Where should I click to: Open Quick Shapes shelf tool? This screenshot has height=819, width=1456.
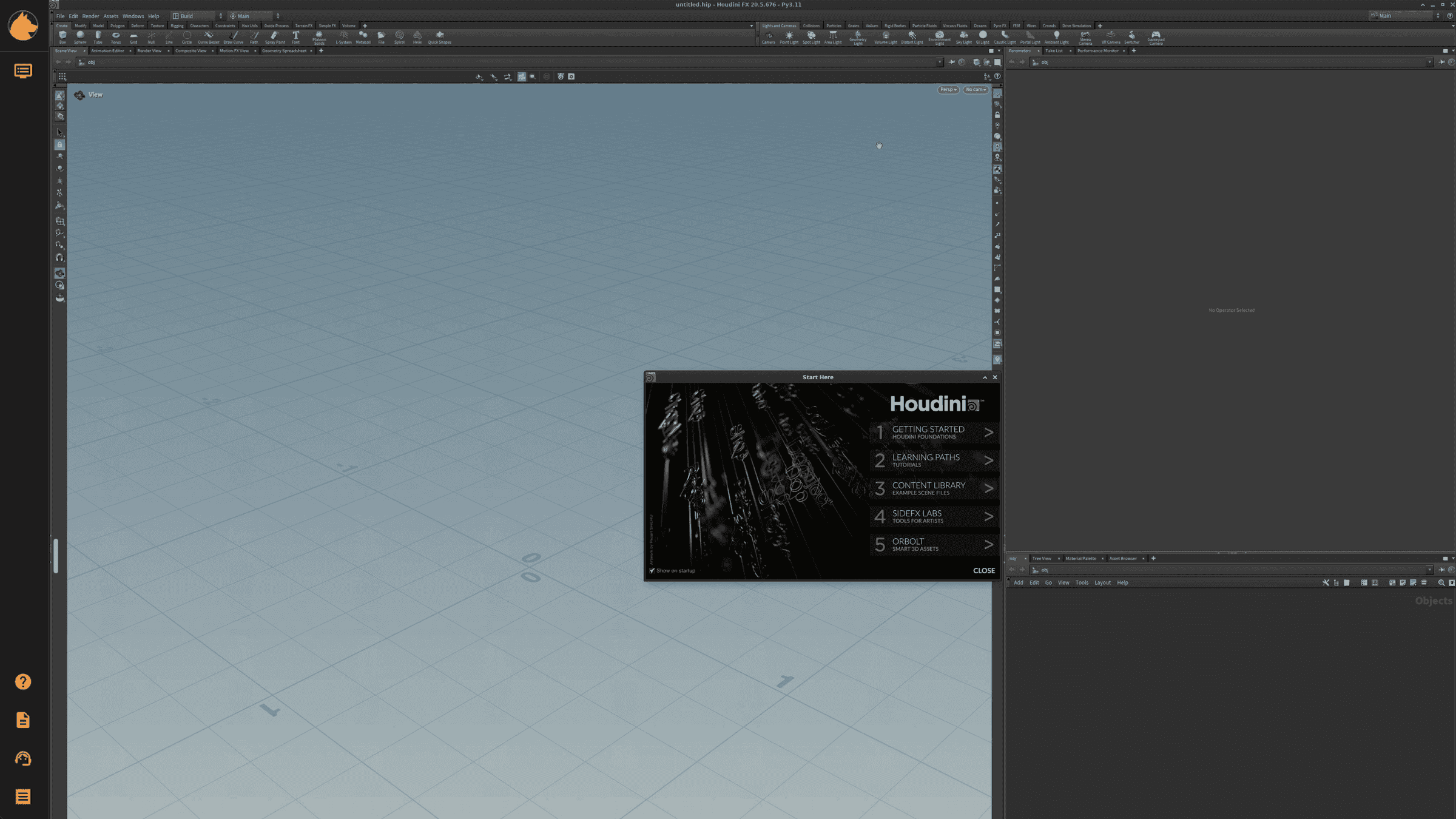click(x=440, y=38)
